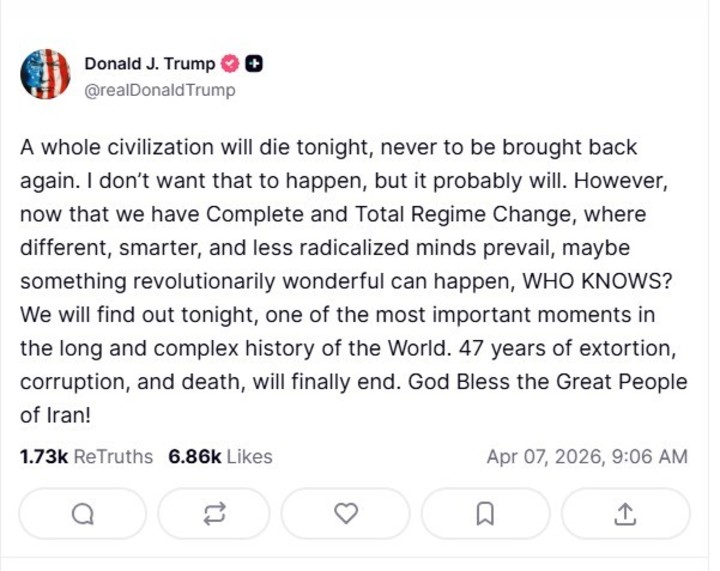Click the "9:06 AM" time text
This screenshot has width=720, height=571.
[650, 456]
